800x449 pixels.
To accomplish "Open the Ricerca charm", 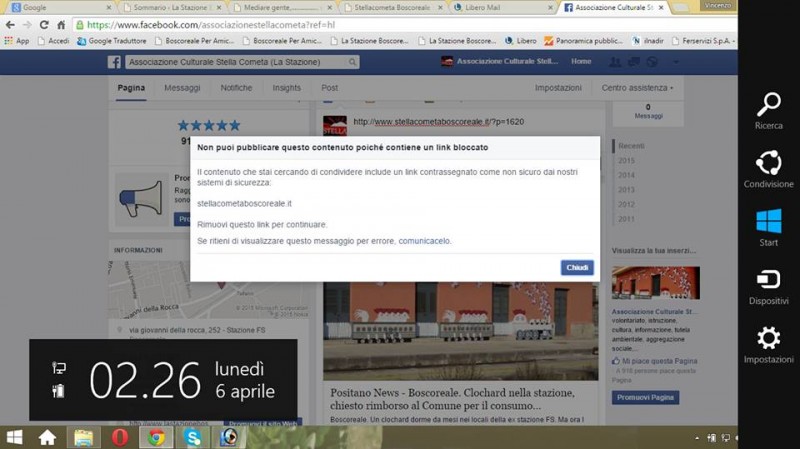I will pyautogui.click(x=768, y=111).
